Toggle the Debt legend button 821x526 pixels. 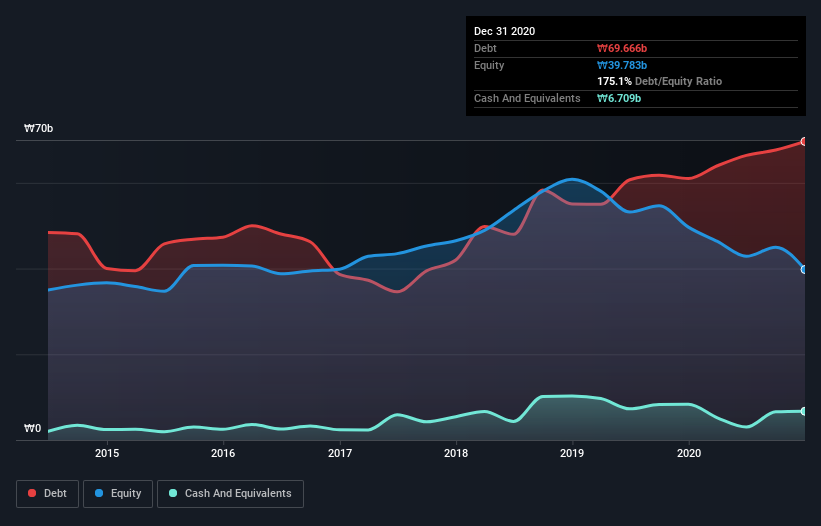click(x=48, y=494)
